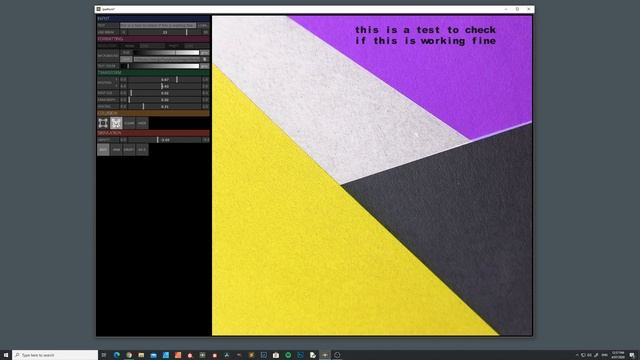Screen dimensions: 640x360
Task: Click the button right of the text input field
Action: click(203, 25)
